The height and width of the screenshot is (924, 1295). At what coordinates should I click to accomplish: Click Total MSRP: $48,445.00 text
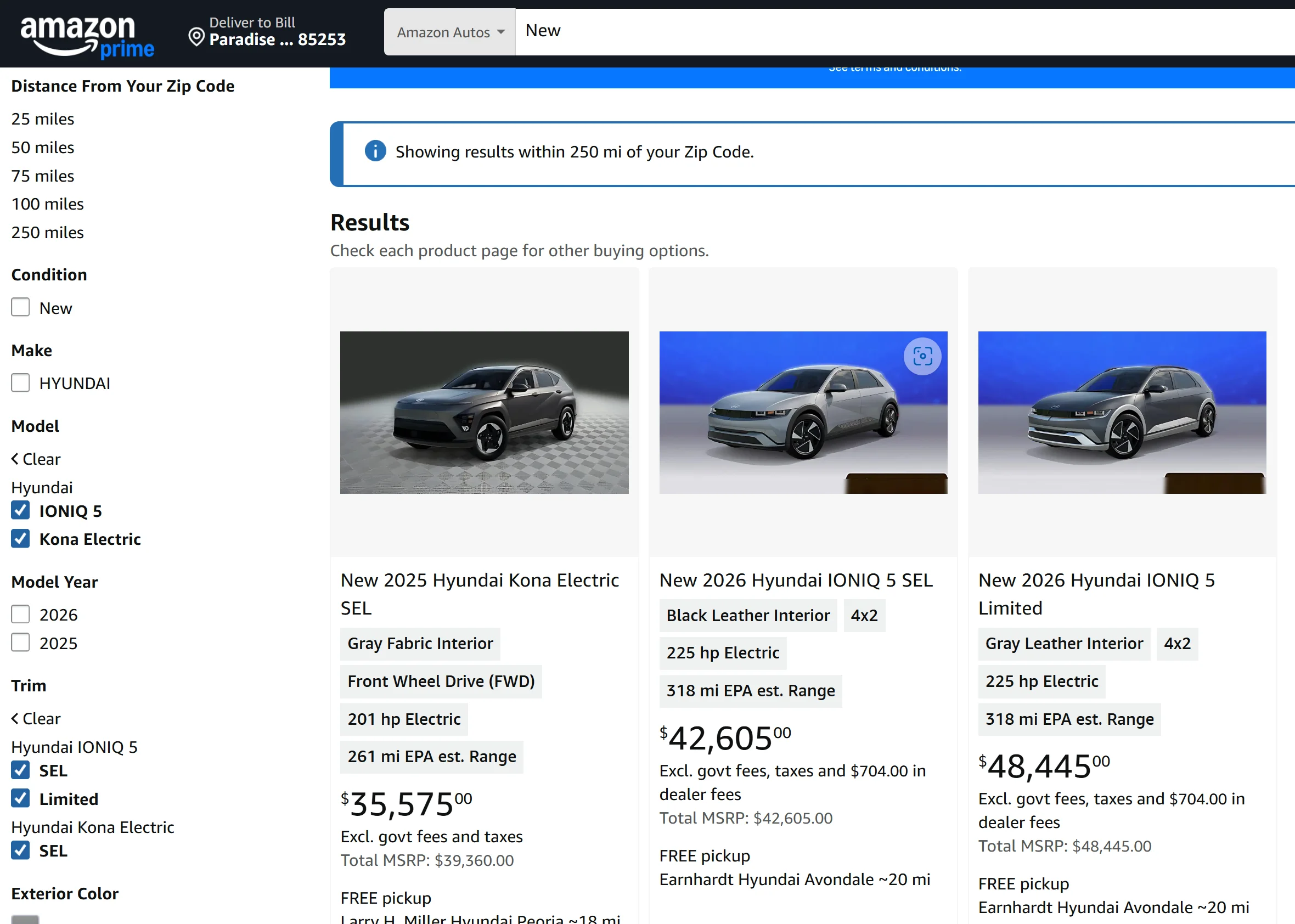click(1065, 846)
